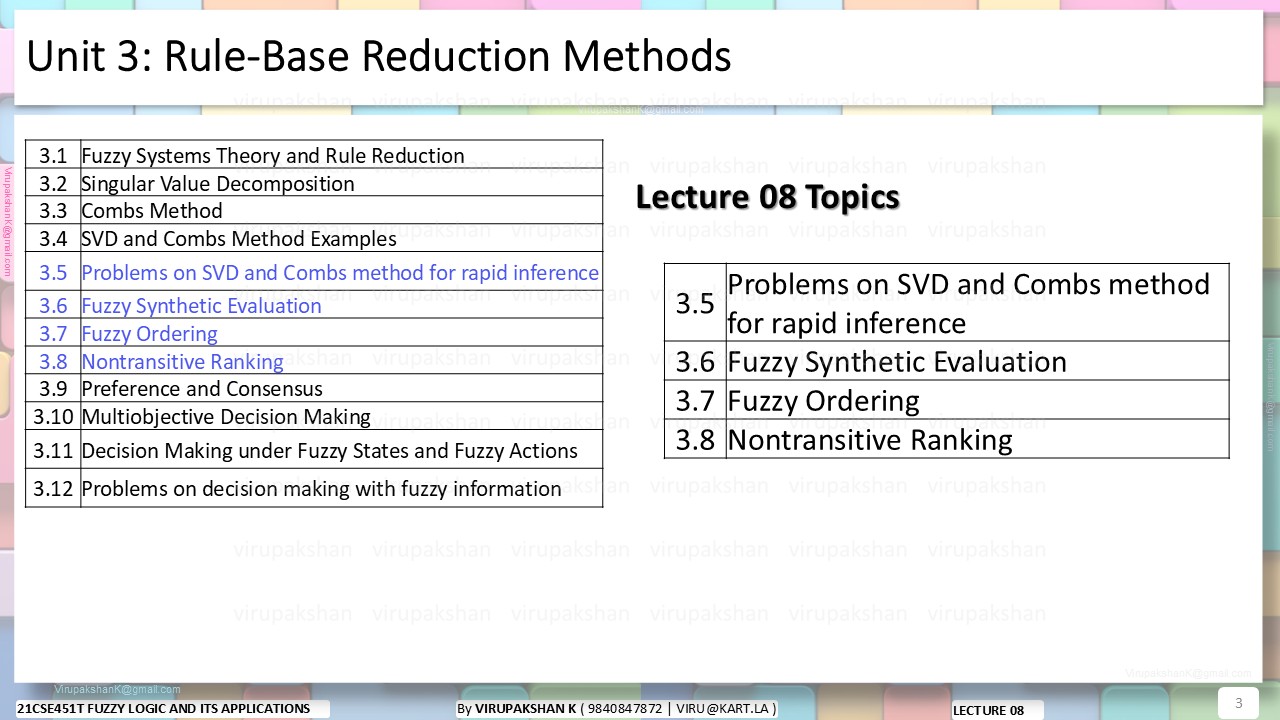Open the blue 'Nontransitive Ranking' link in the unit table
1280x720 pixels.
pos(182,362)
